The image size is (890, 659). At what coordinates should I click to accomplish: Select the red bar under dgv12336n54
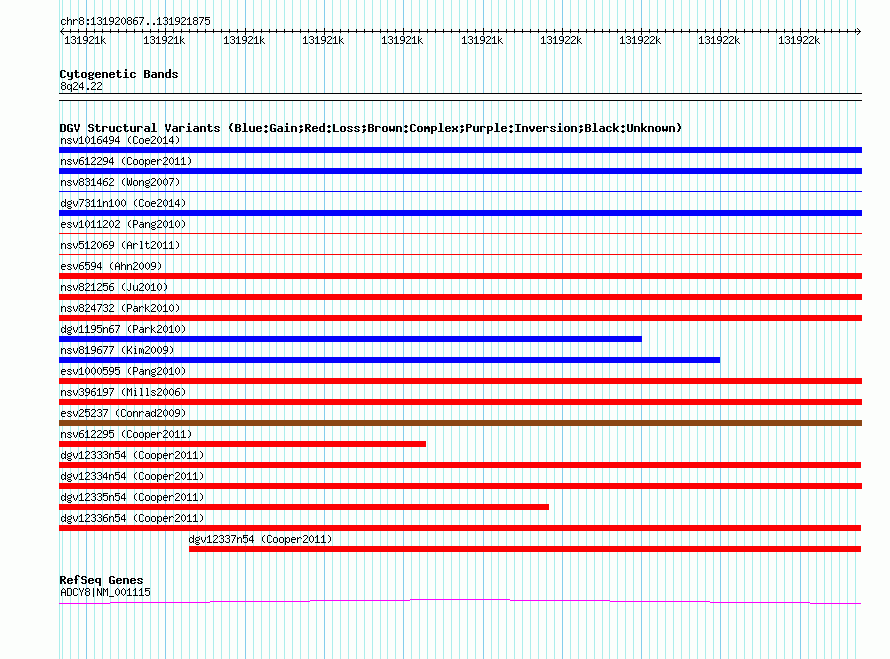[x=460, y=528]
